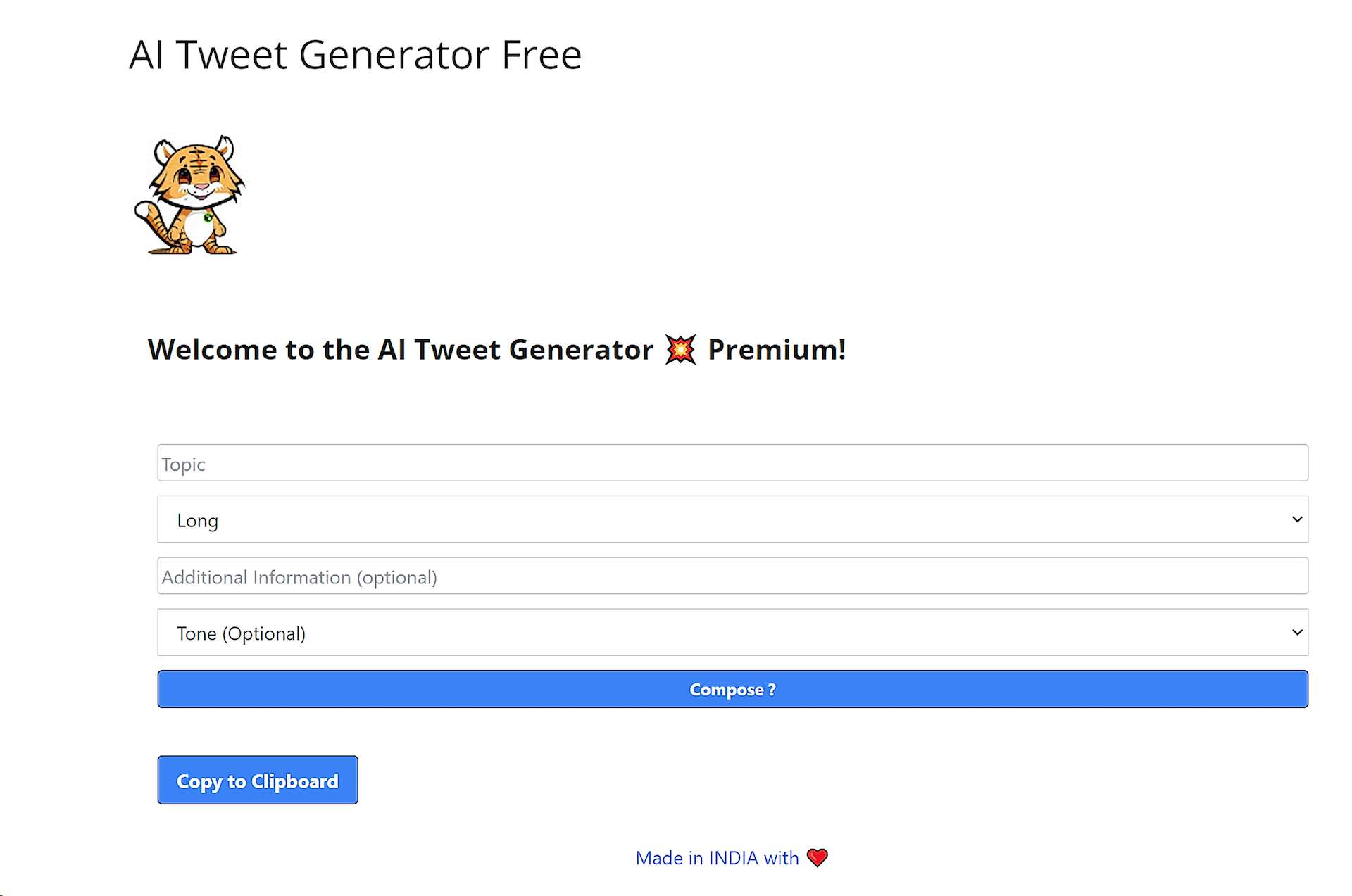Focus the Topic text field
The width and height of the screenshot is (1352, 896).
(732, 463)
